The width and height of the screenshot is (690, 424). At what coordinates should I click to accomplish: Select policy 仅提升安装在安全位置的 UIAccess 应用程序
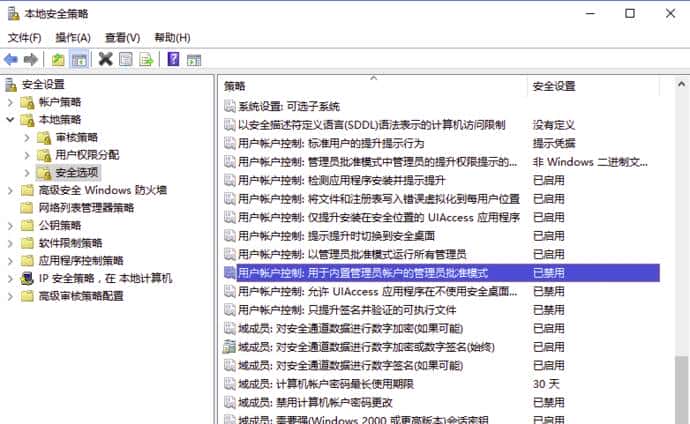pos(379,217)
